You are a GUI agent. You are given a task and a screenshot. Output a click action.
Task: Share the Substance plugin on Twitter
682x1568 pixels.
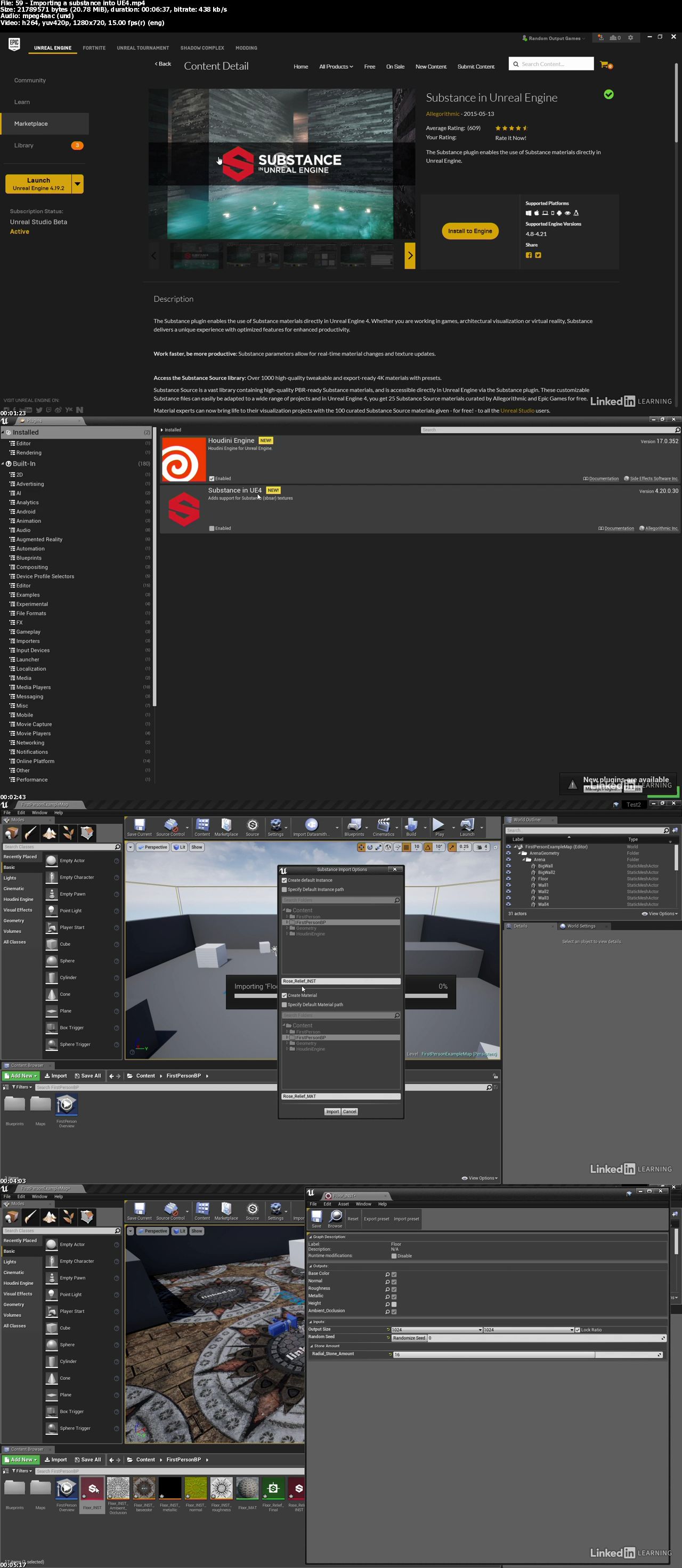pyautogui.click(x=538, y=255)
